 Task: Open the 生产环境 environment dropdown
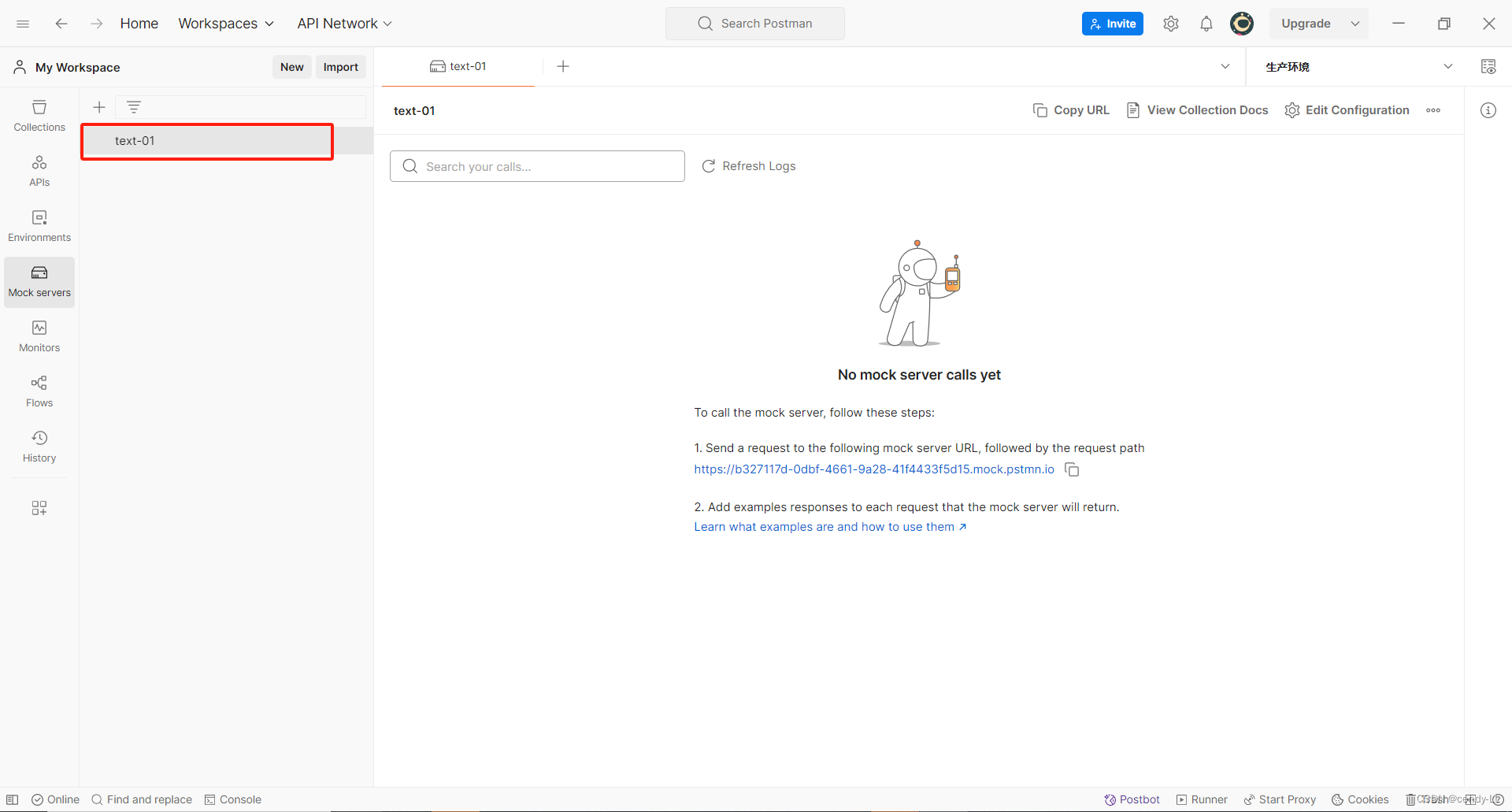click(x=1359, y=67)
